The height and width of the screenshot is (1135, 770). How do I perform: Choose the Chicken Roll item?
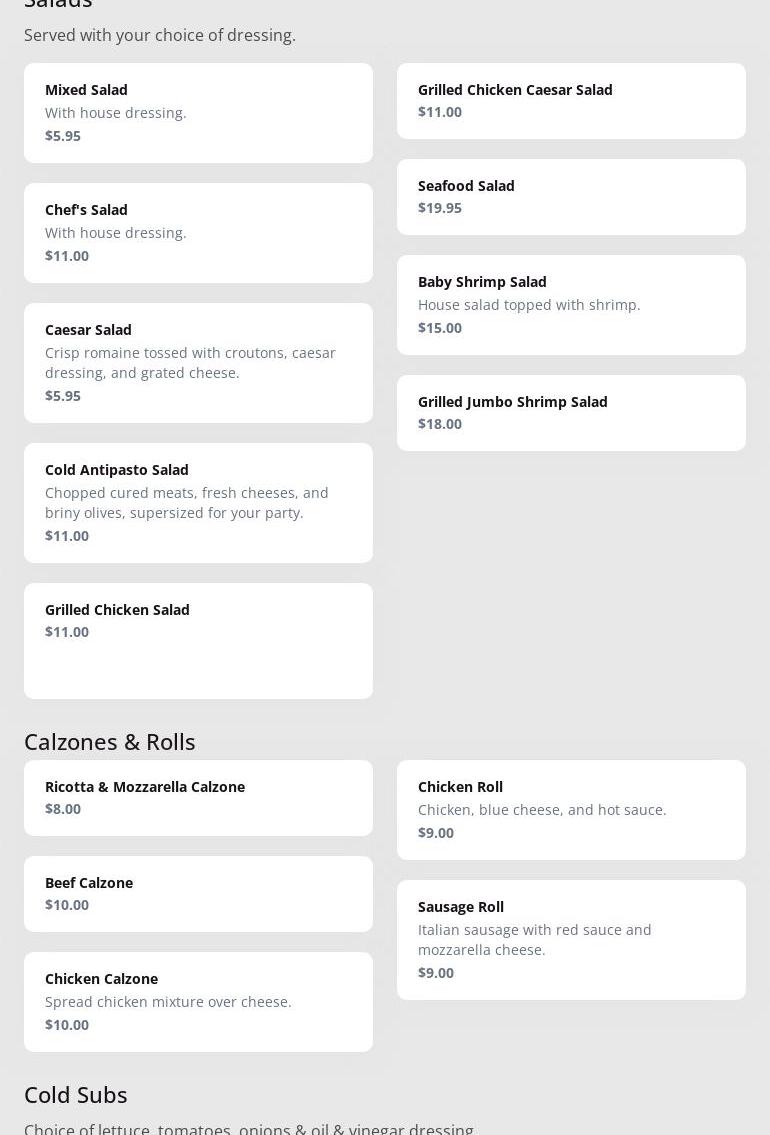coord(571,809)
